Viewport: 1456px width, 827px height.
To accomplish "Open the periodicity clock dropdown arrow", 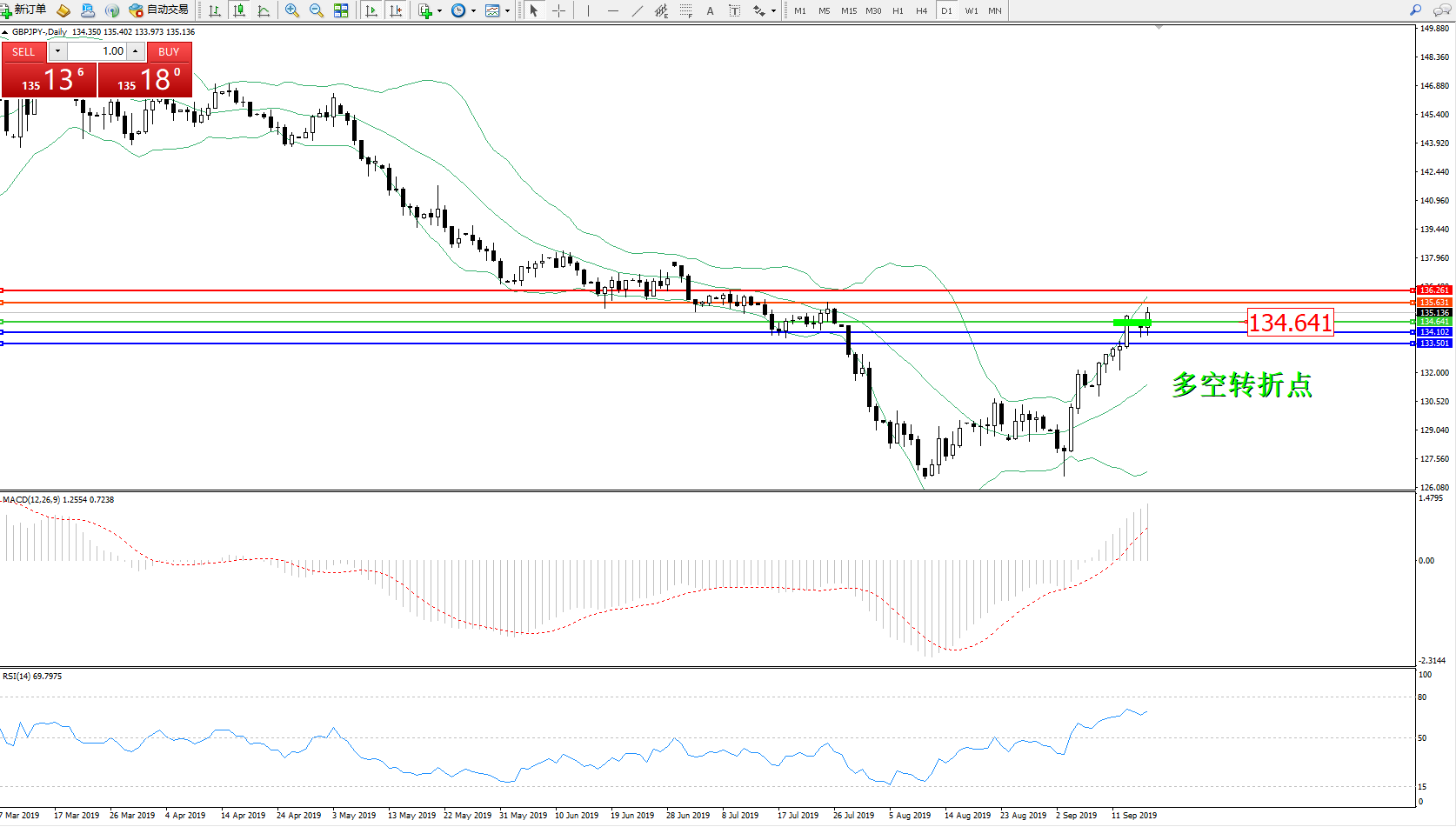I will (x=473, y=10).
